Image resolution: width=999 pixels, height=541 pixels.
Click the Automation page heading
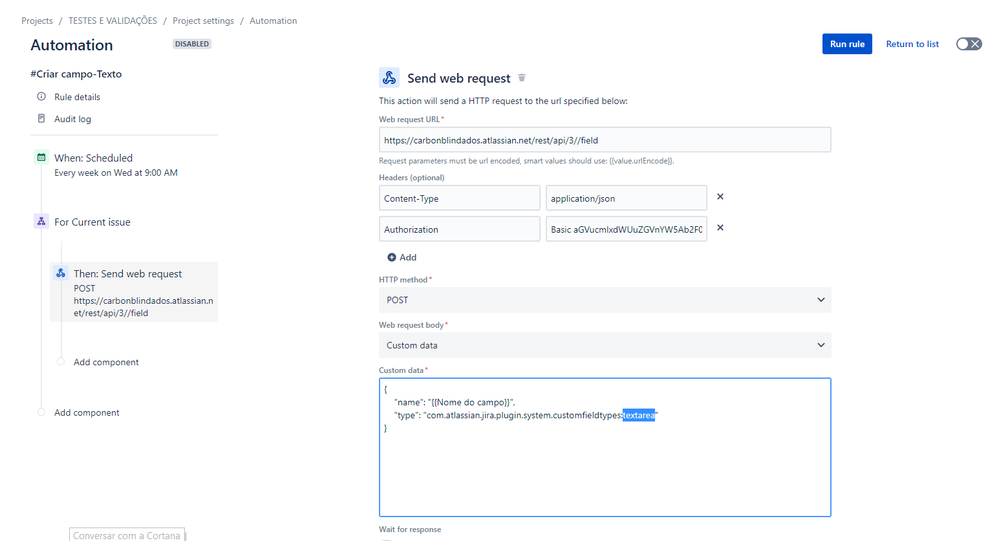click(71, 45)
